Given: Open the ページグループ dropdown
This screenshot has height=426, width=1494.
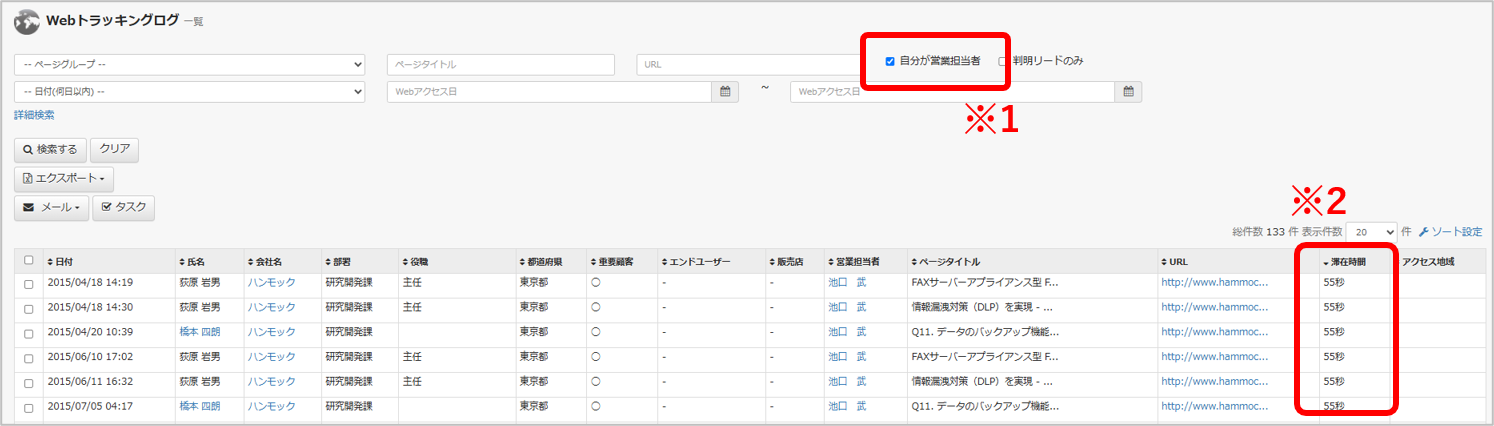Looking at the screenshot, I should click(190, 64).
